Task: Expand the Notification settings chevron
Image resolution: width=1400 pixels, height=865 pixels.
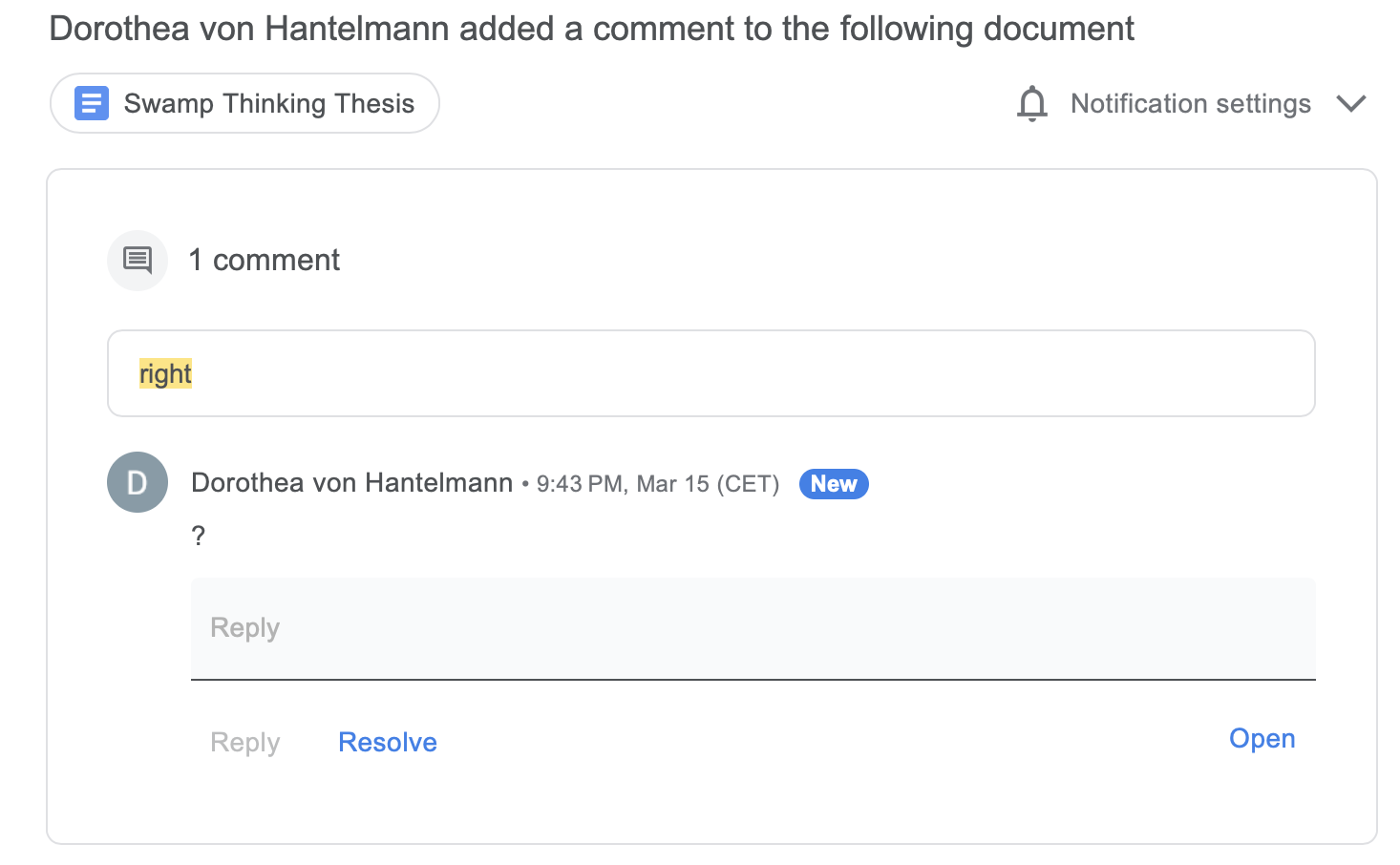Action: coord(1350,103)
